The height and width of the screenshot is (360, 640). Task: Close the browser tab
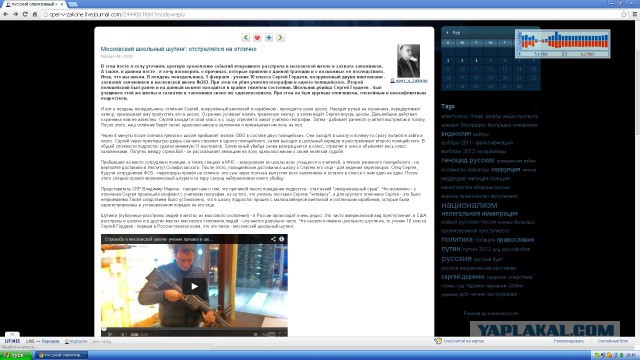click(62, 4)
